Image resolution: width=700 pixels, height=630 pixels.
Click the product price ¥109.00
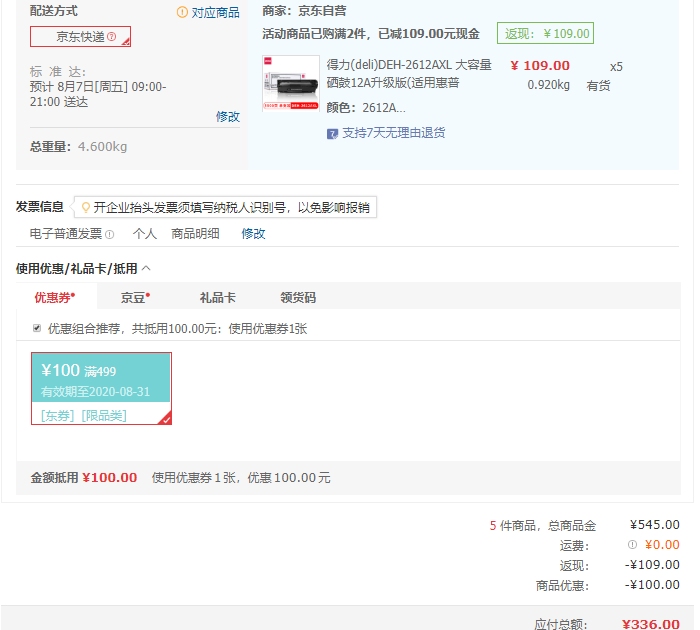pyautogui.click(x=540, y=66)
